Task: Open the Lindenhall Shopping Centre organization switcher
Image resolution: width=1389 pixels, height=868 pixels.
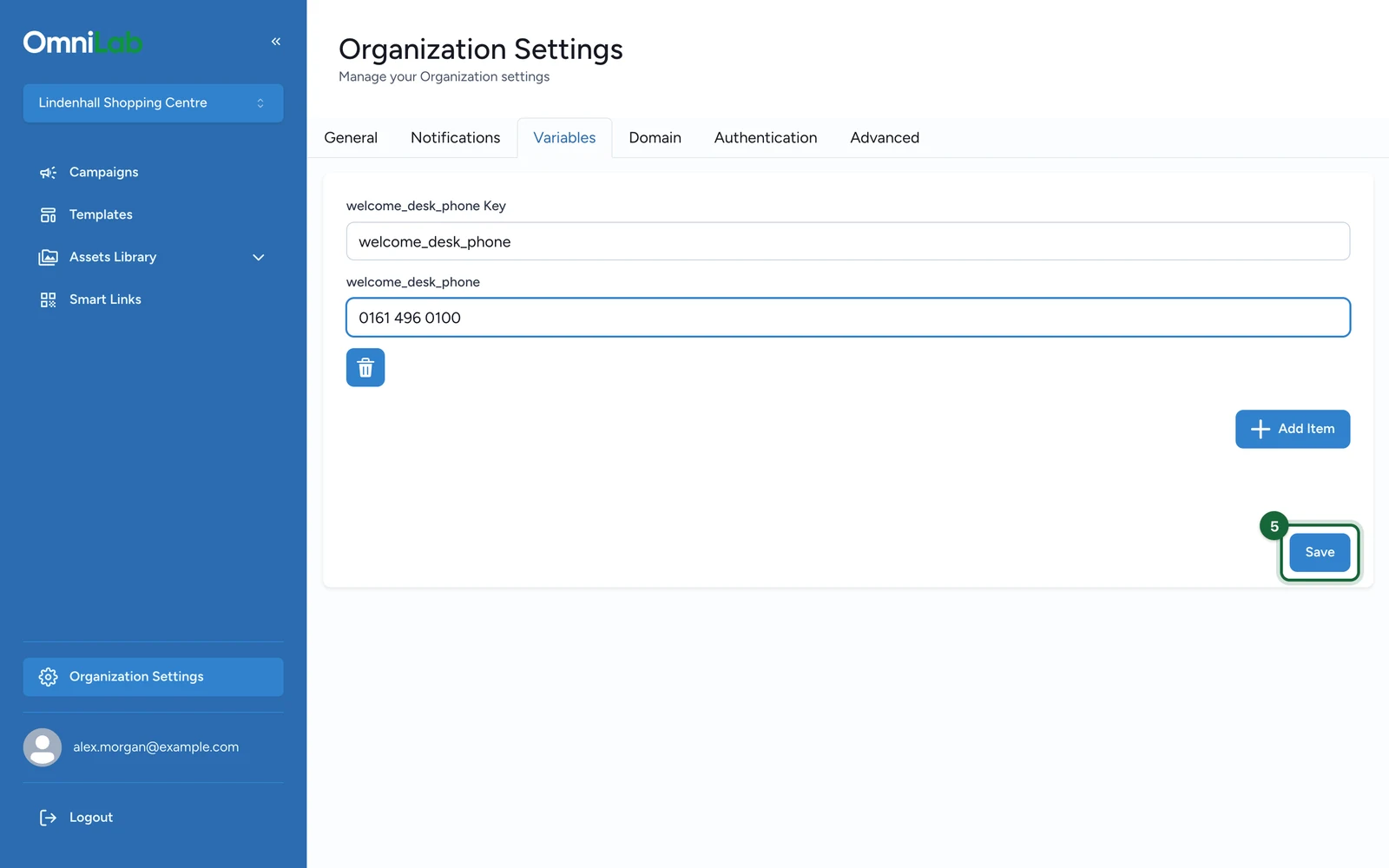Action: tap(153, 103)
